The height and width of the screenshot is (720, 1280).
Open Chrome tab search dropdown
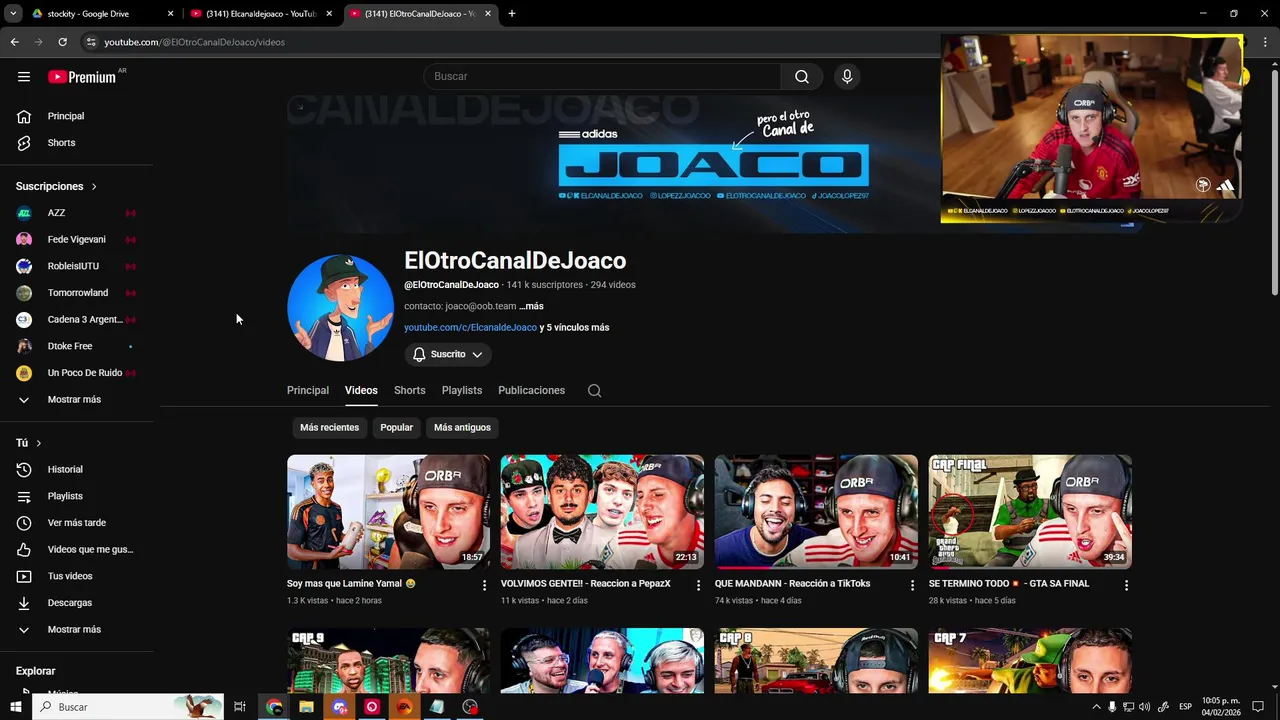[13, 14]
